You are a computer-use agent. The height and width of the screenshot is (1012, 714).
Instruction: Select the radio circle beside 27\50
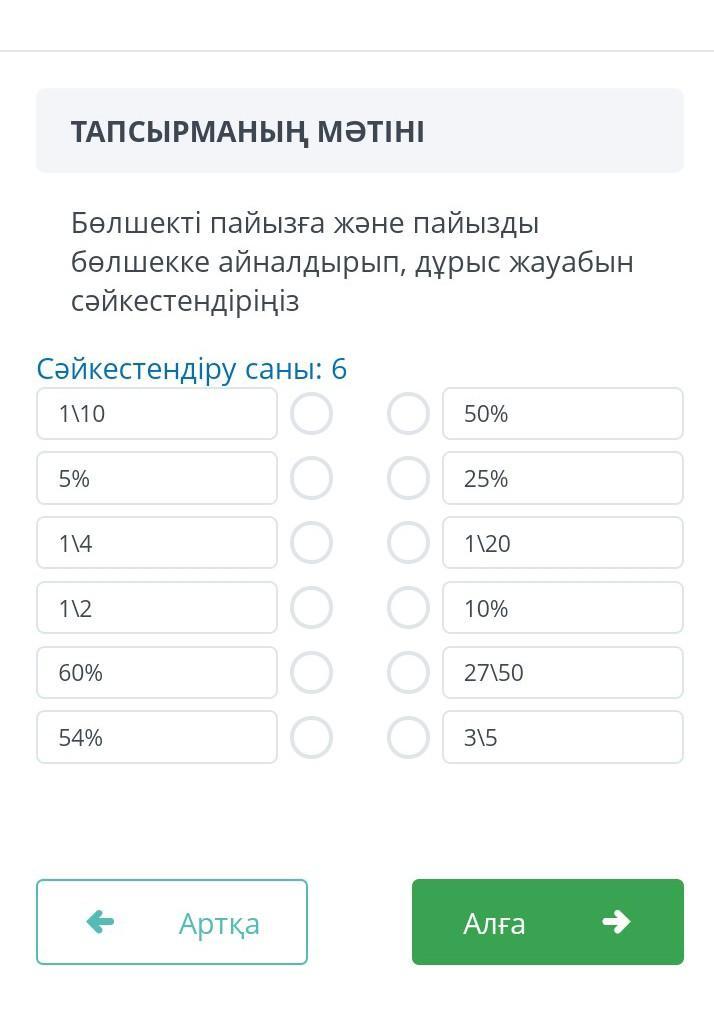coord(408,673)
